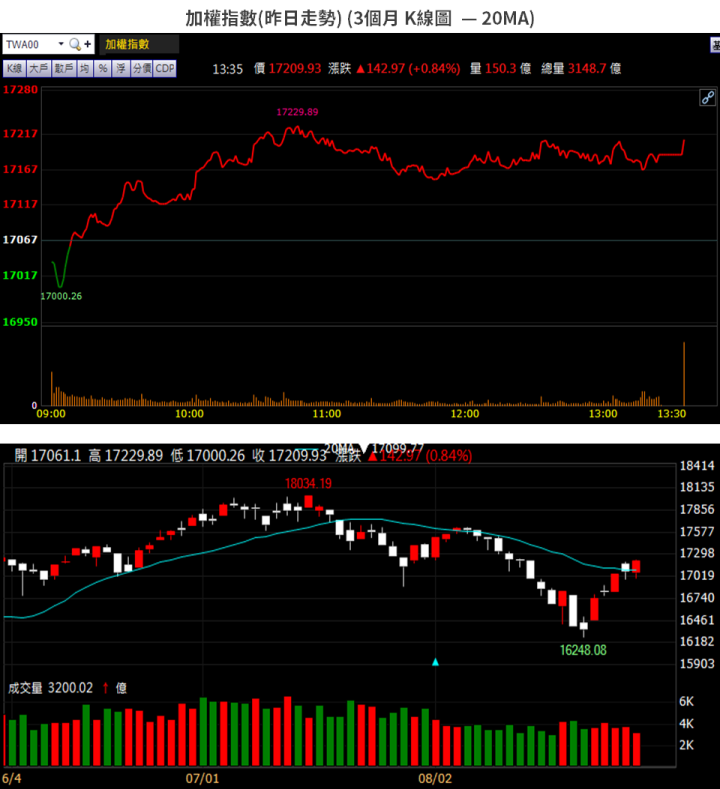This screenshot has height=789, width=720.
Task: Click the link chain icon on intraday chart
Action: point(707,98)
